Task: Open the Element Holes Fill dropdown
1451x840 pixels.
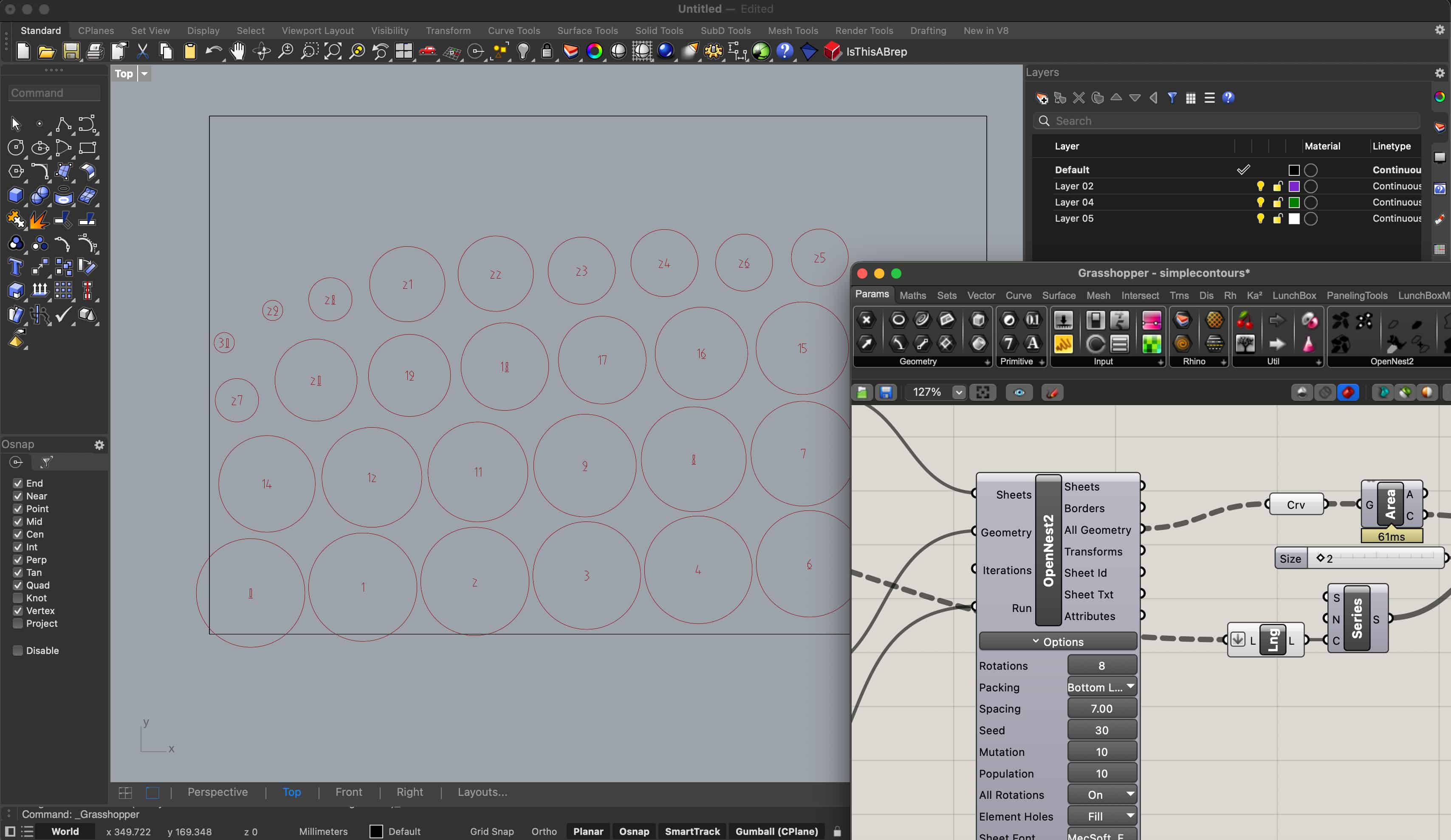Action: [x=1101, y=816]
